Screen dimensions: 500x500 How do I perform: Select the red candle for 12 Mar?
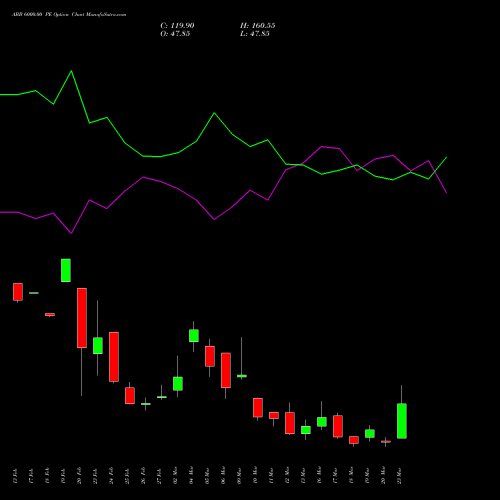pyautogui.click(x=290, y=423)
